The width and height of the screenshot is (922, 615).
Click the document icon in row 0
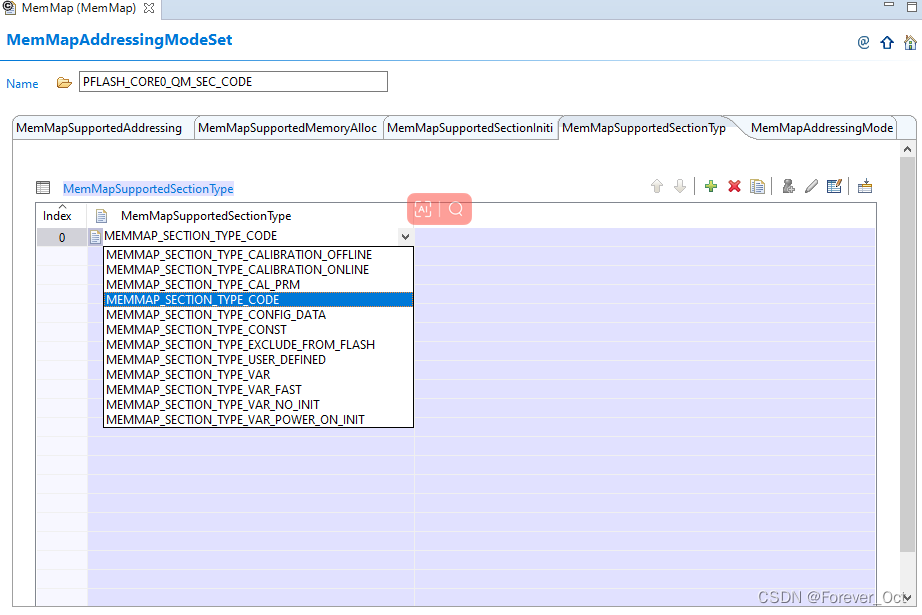click(95, 237)
